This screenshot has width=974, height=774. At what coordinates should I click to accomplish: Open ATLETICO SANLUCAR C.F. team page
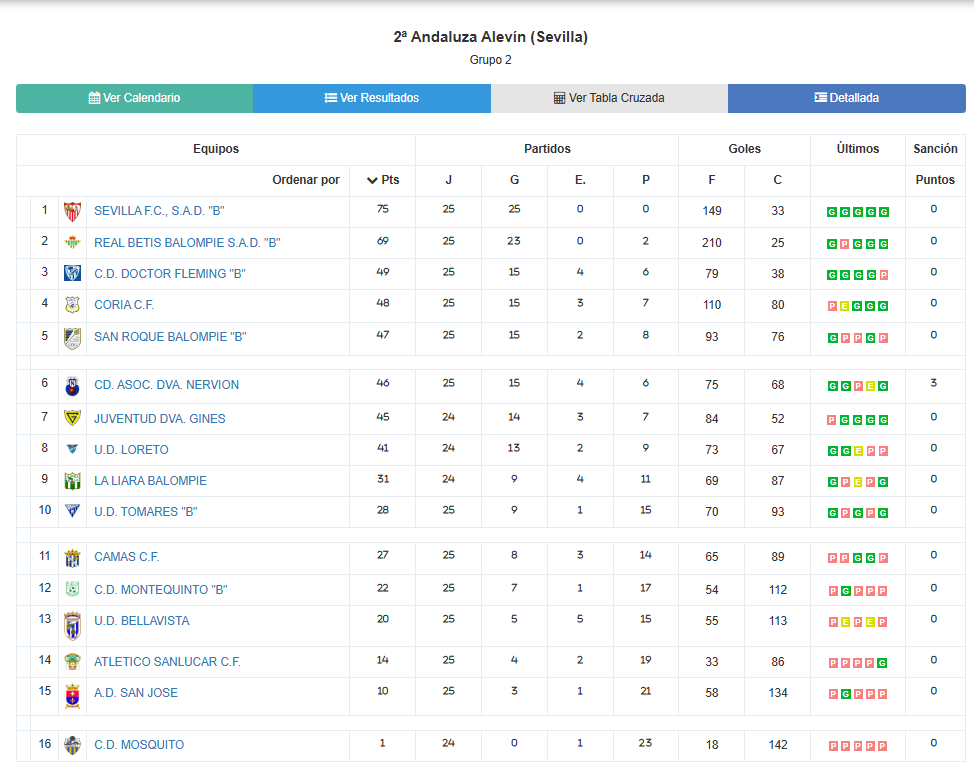click(x=167, y=662)
